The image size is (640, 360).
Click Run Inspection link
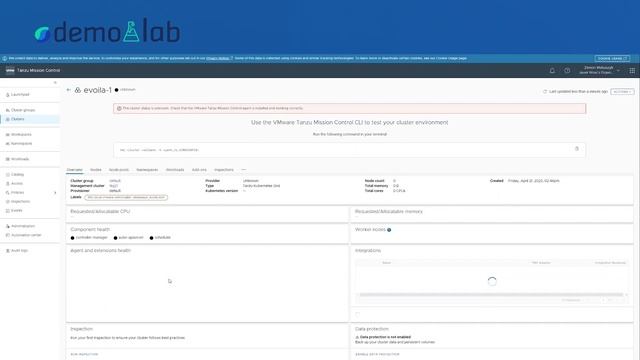point(84,354)
